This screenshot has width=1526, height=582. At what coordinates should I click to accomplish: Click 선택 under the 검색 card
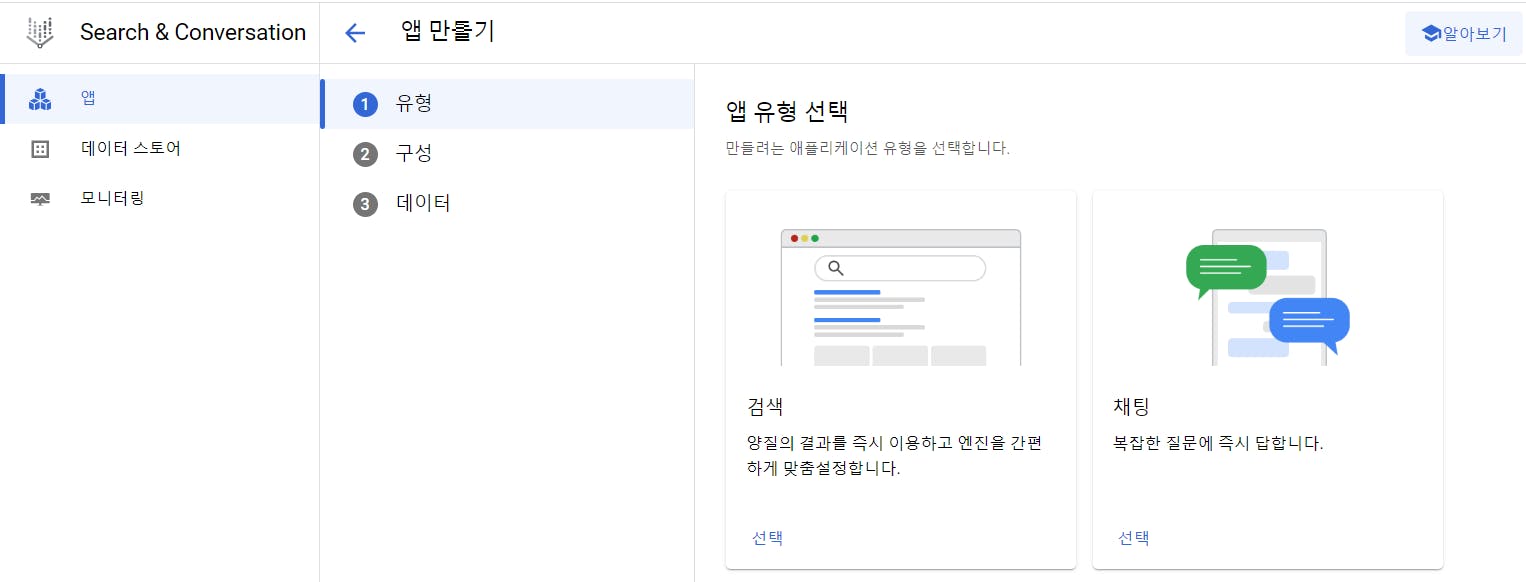point(767,538)
